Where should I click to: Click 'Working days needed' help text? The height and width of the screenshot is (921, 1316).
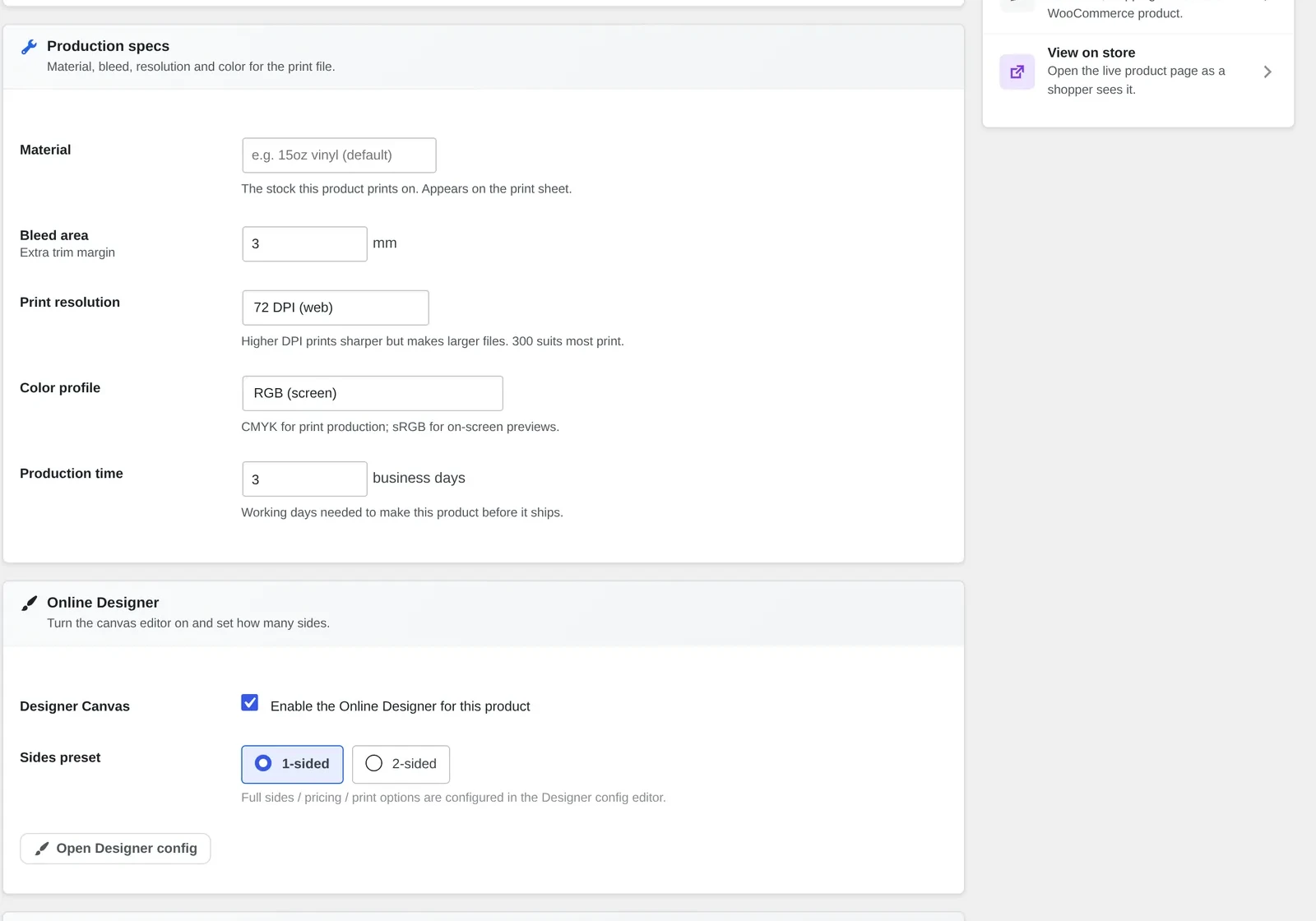coord(402,512)
